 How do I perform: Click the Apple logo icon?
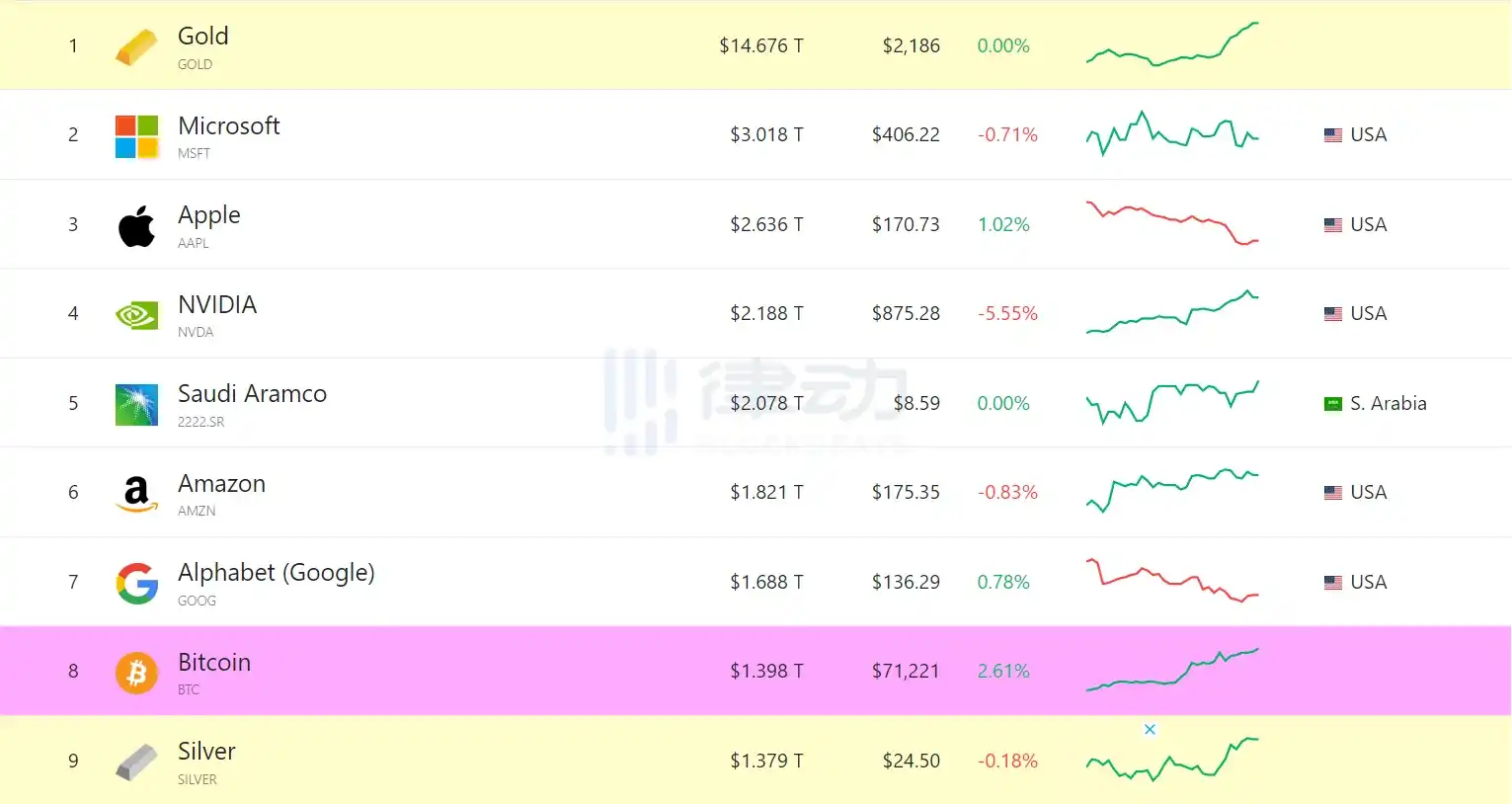click(x=136, y=226)
